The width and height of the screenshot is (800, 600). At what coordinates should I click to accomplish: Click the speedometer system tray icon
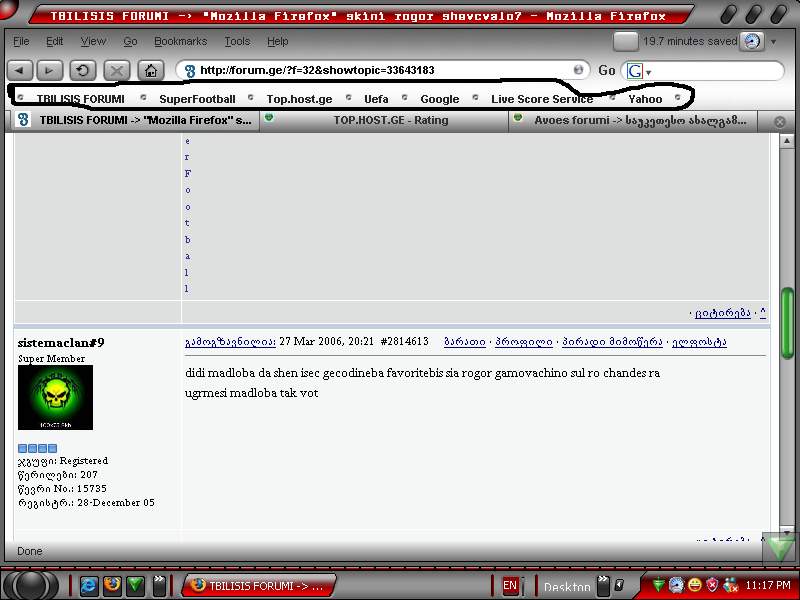pos(676,585)
